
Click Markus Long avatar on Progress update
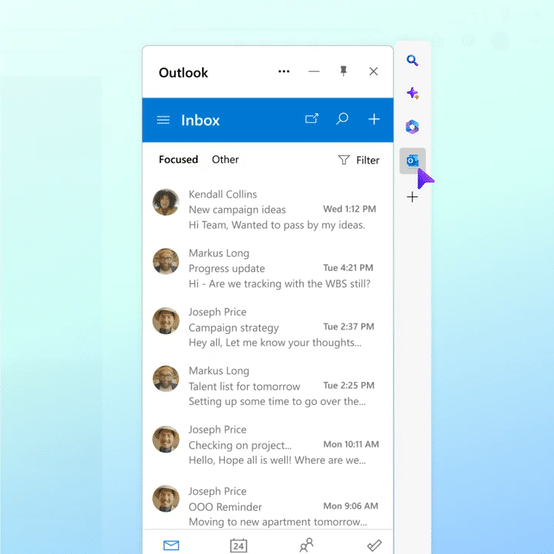point(166,261)
